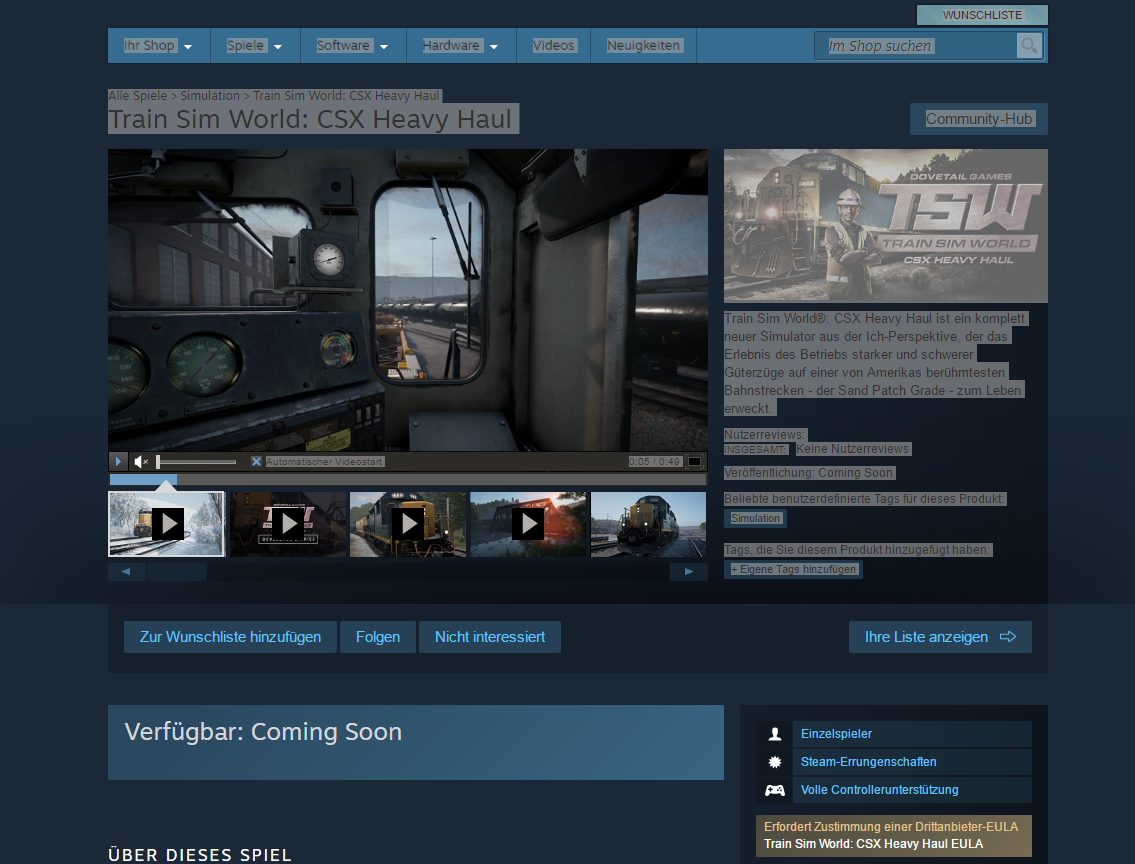Visit the Community-Hub
This screenshot has width=1135, height=864.
[979, 119]
